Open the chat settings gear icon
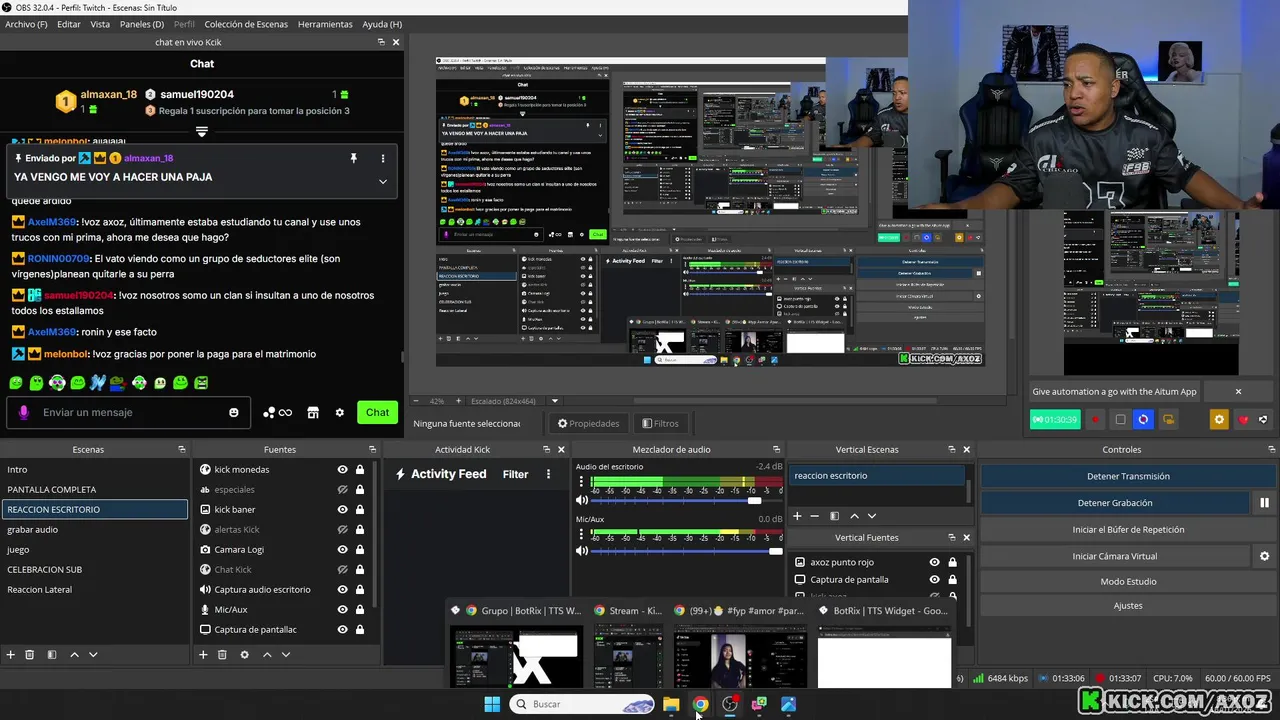The width and height of the screenshot is (1280, 720). (340, 413)
